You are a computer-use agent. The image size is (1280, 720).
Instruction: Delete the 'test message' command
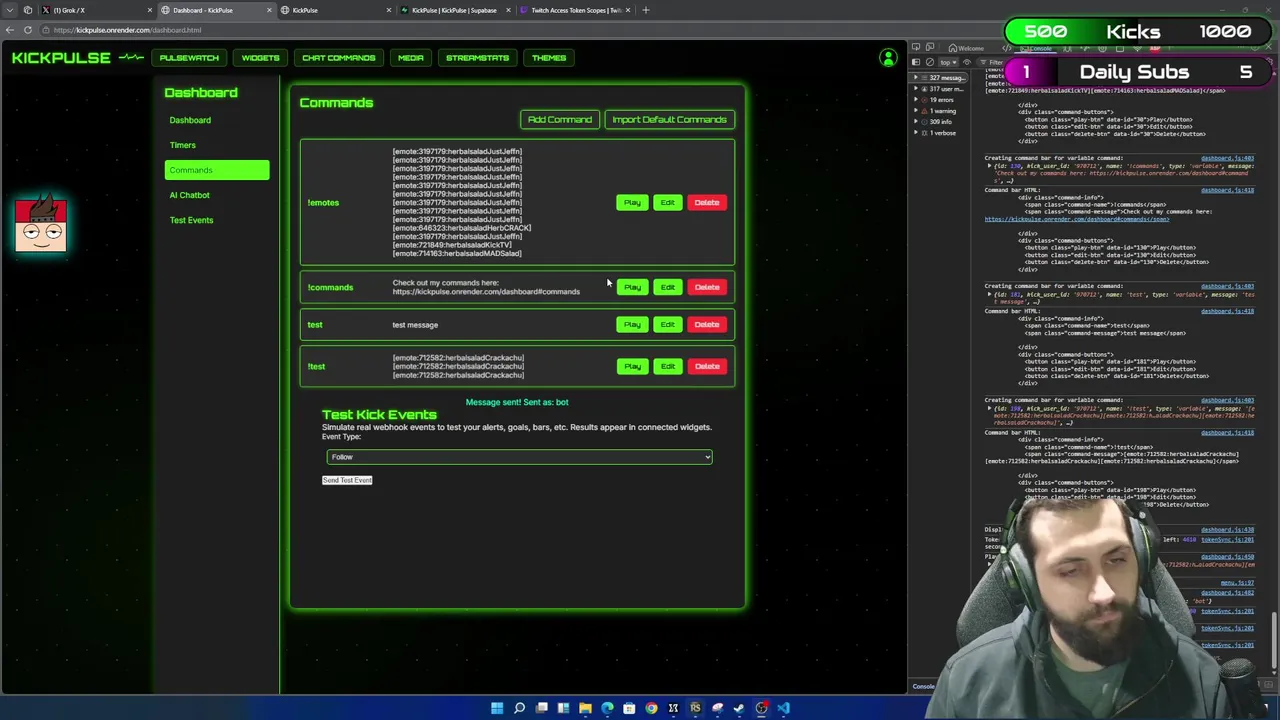coord(707,324)
